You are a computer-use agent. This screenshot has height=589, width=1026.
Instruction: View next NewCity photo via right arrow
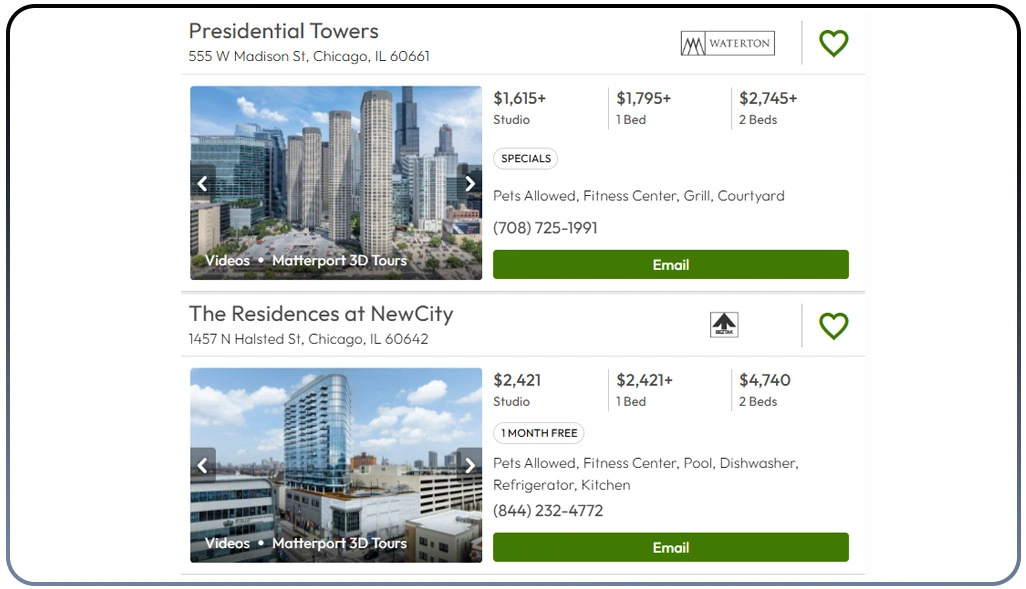pyautogui.click(x=469, y=465)
